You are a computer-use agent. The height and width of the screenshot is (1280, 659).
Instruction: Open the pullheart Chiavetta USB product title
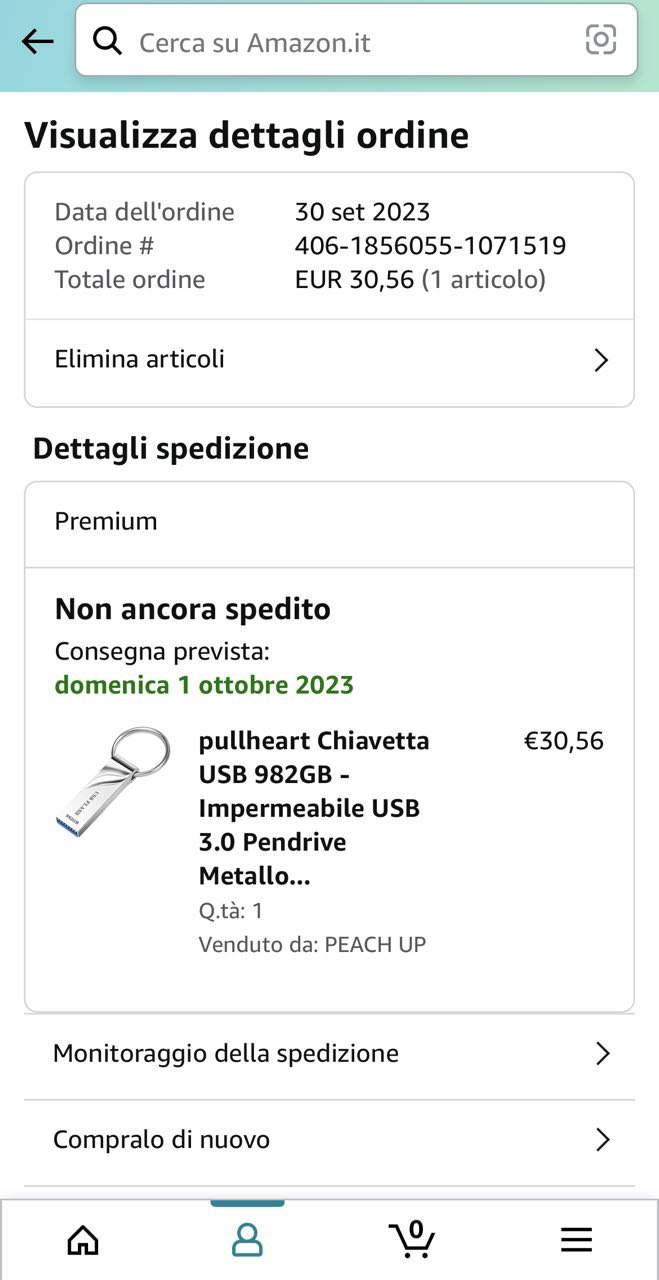(x=314, y=808)
